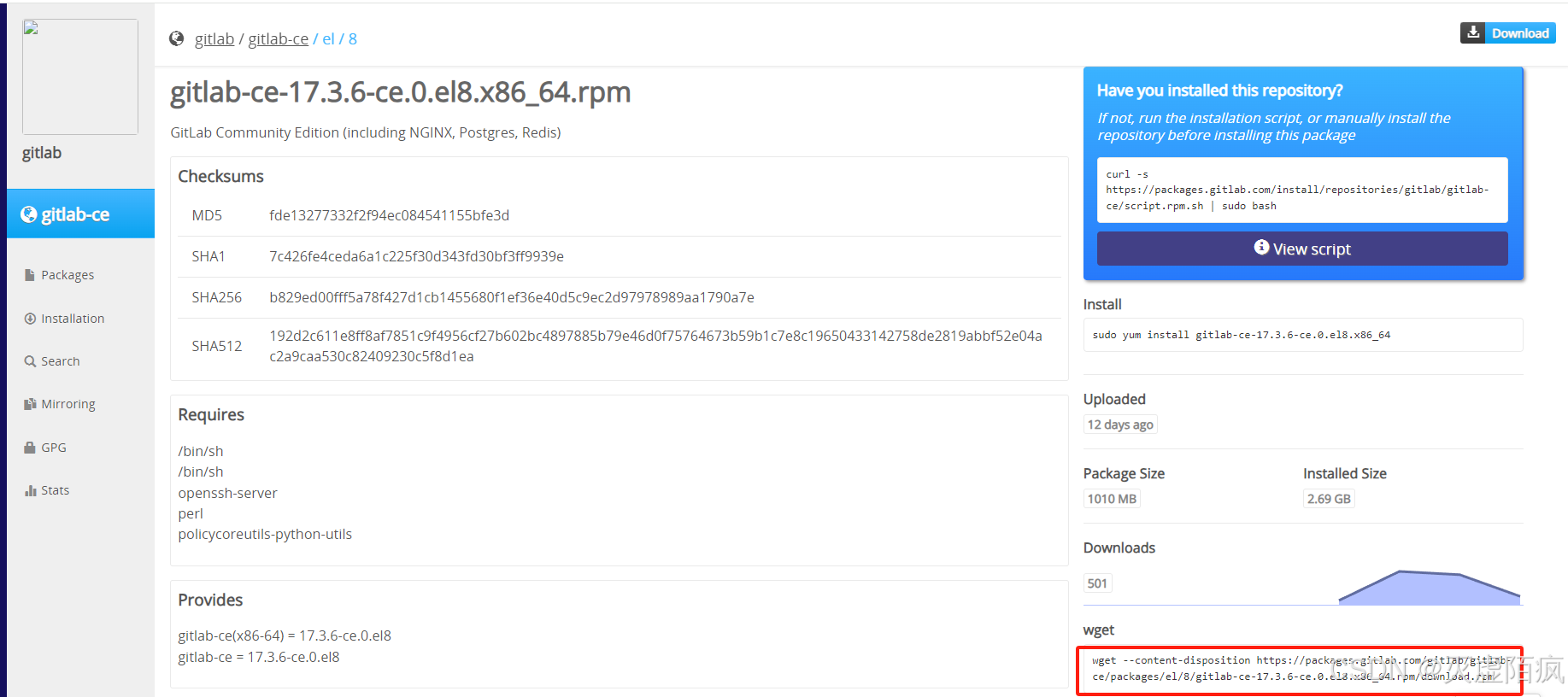The height and width of the screenshot is (697, 1568).
Task: Open the gitlab breadcrumb link
Action: pyautogui.click(x=214, y=39)
